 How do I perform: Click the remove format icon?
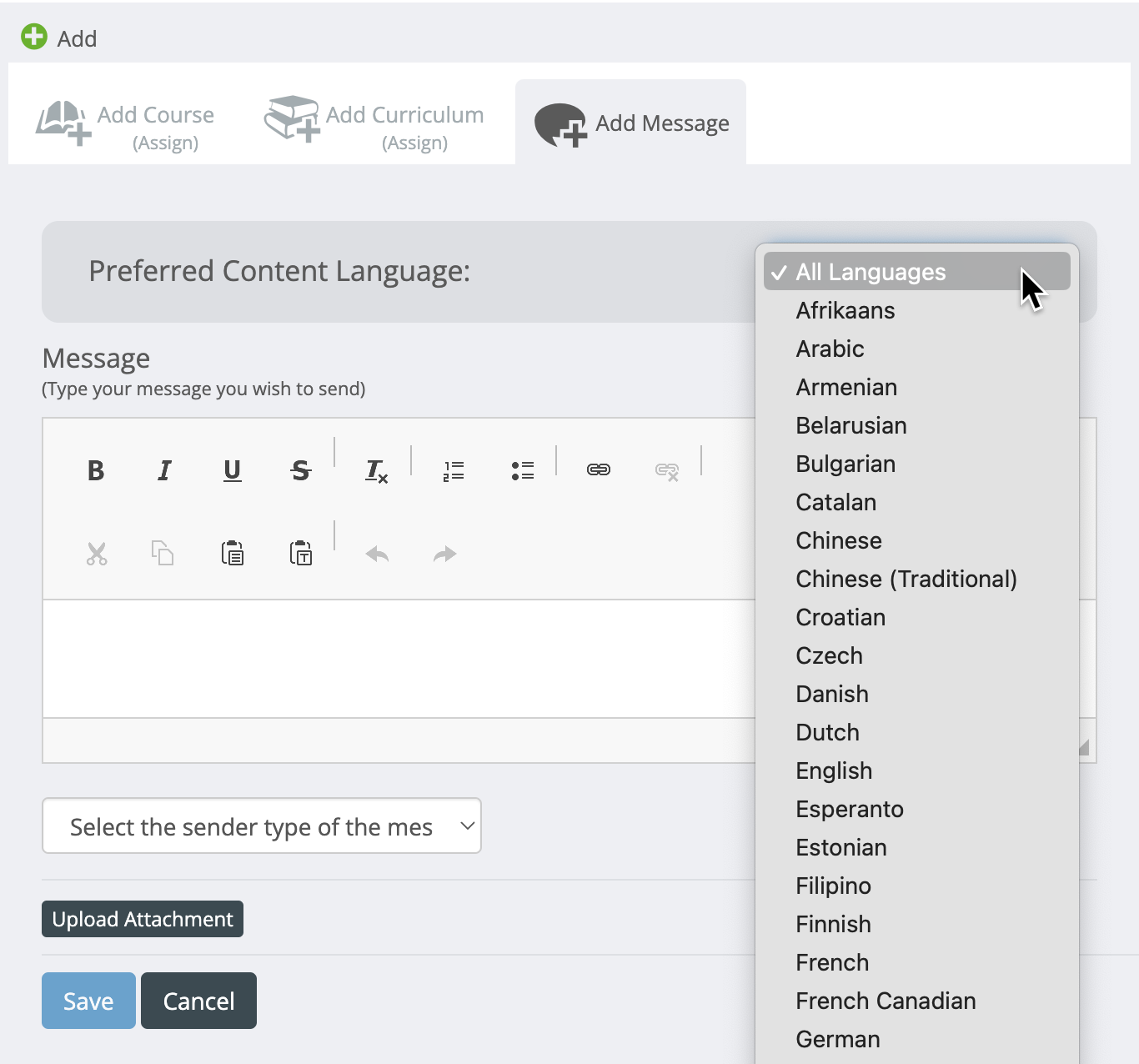click(x=377, y=471)
